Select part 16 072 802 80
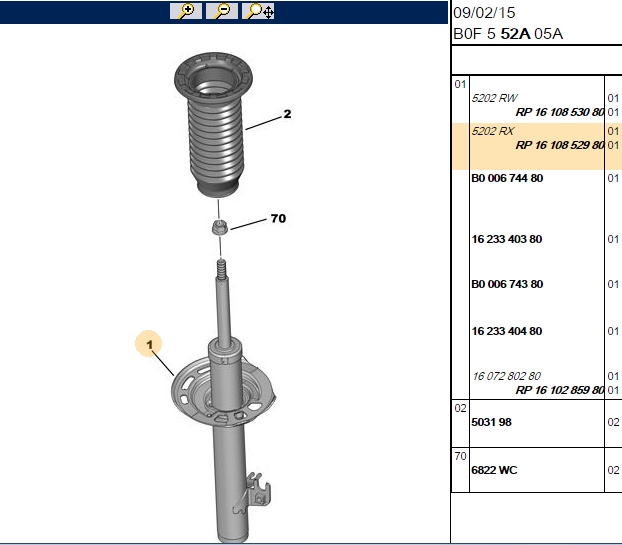 [507, 376]
